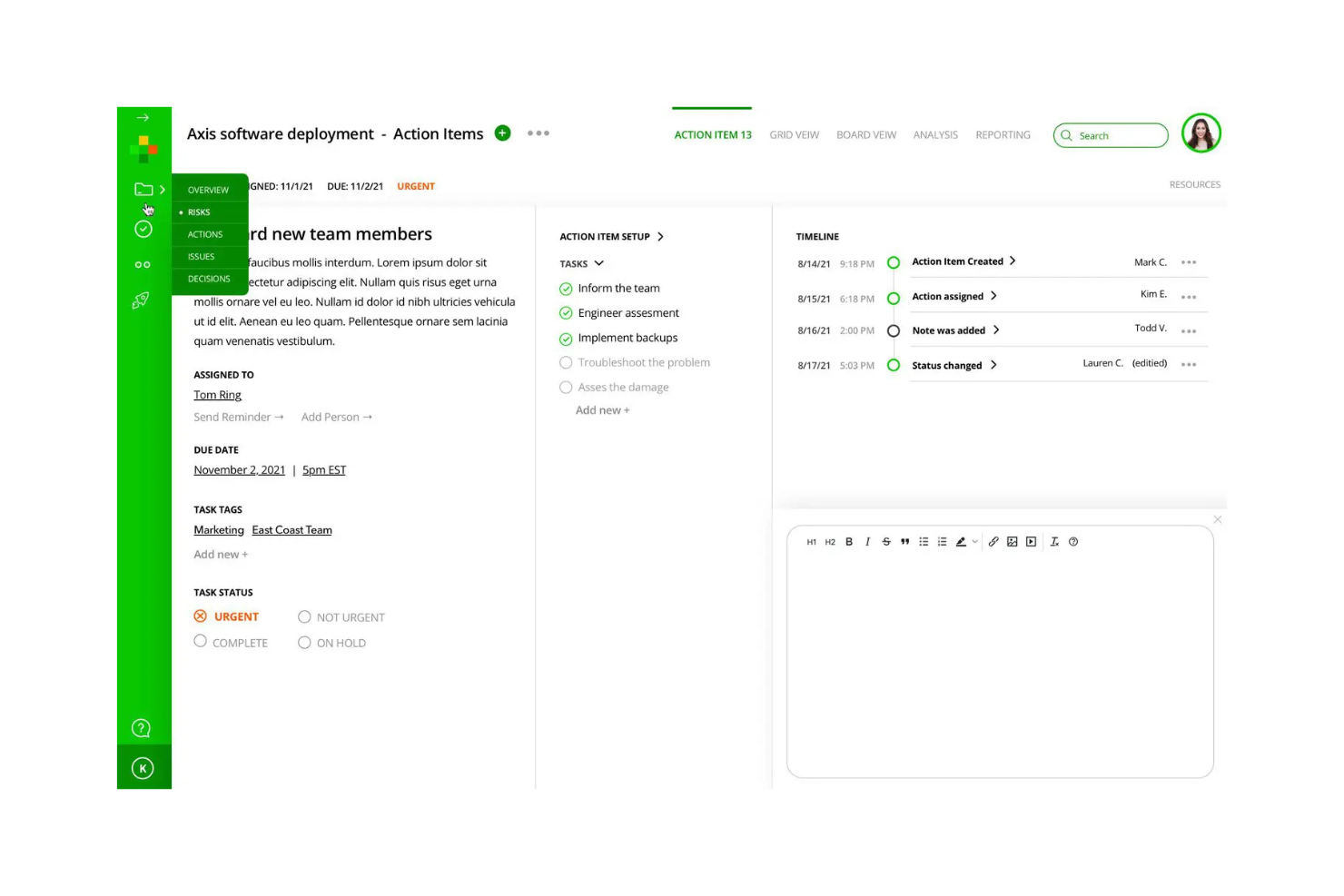
Task: Open the folder icon in the sidebar
Action: (x=143, y=190)
